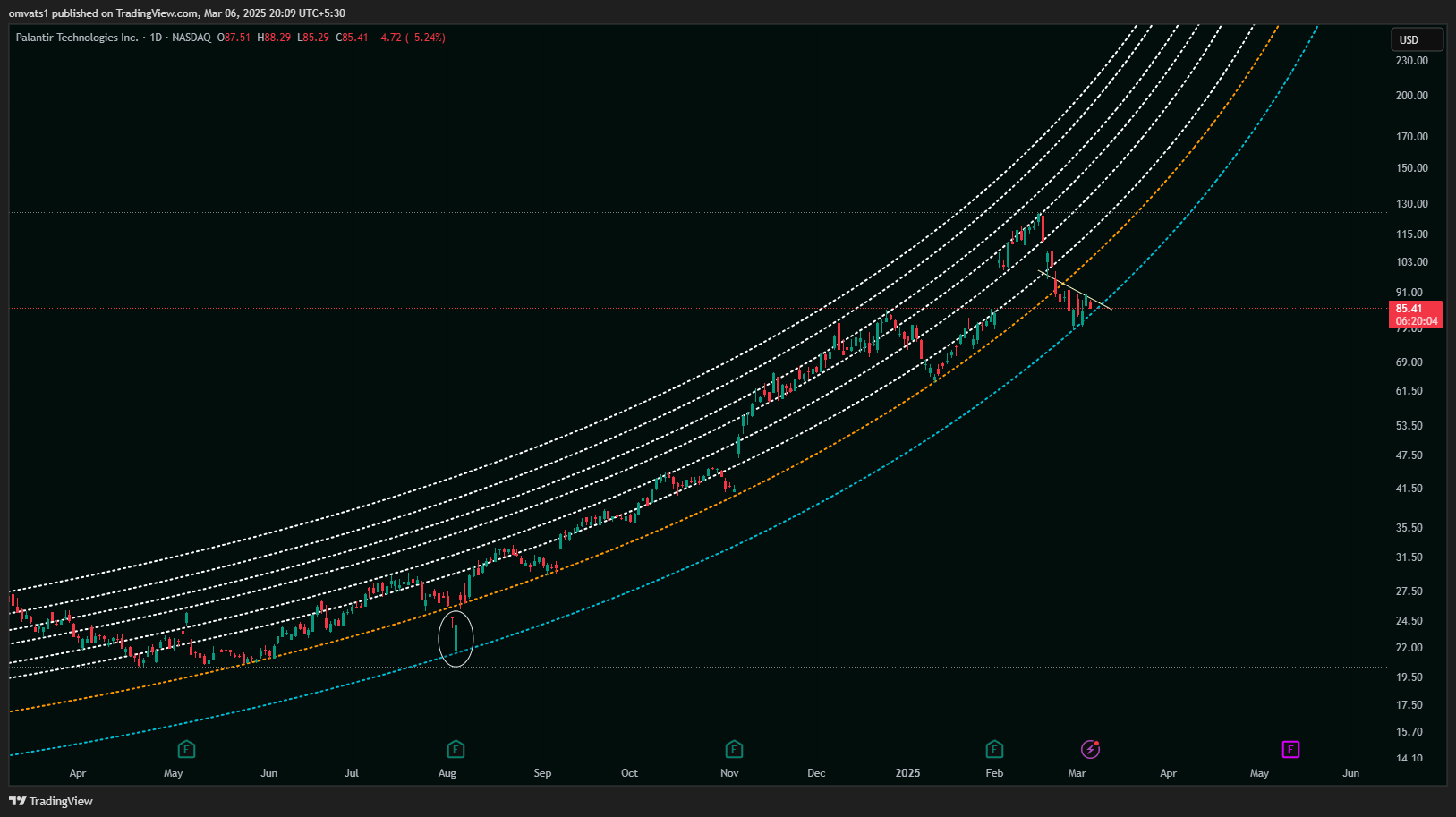
Task: Click the Oct label on time axis
Action: click(x=630, y=773)
